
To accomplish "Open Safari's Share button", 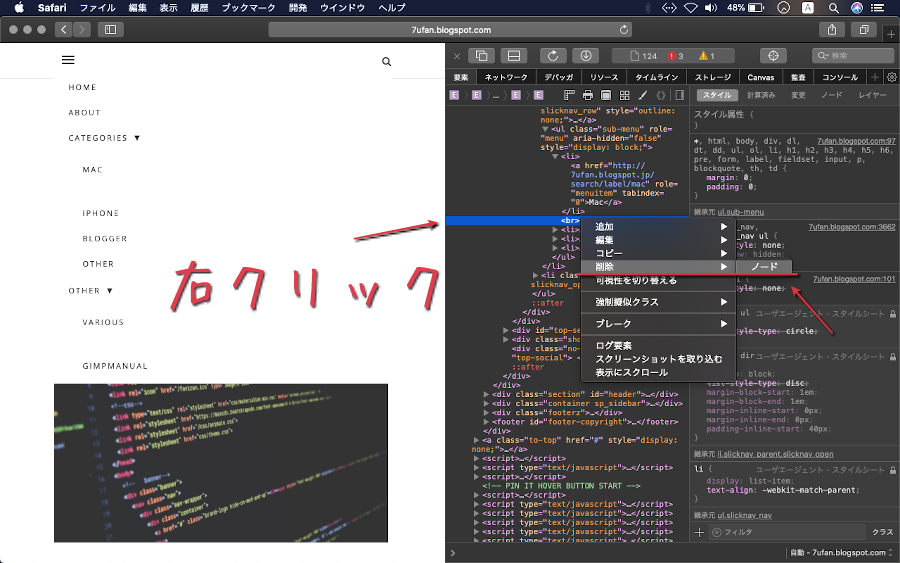I will (x=832, y=29).
